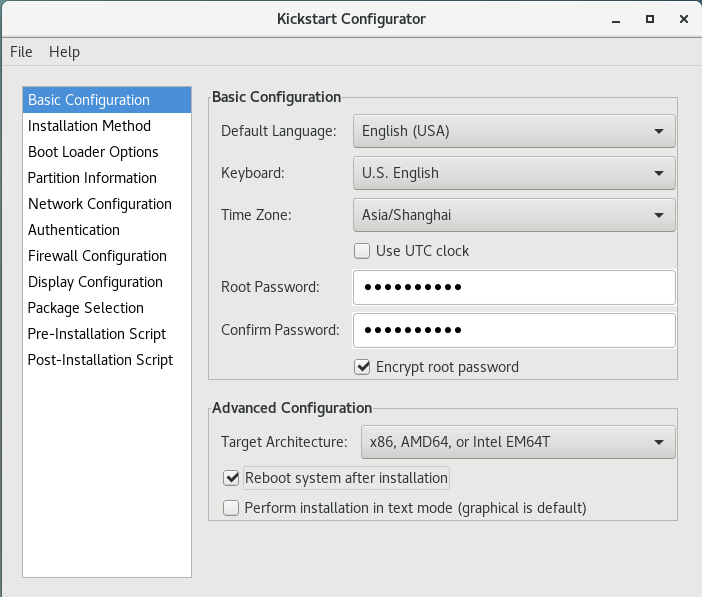Open Firewall Configuration section

click(x=97, y=256)
